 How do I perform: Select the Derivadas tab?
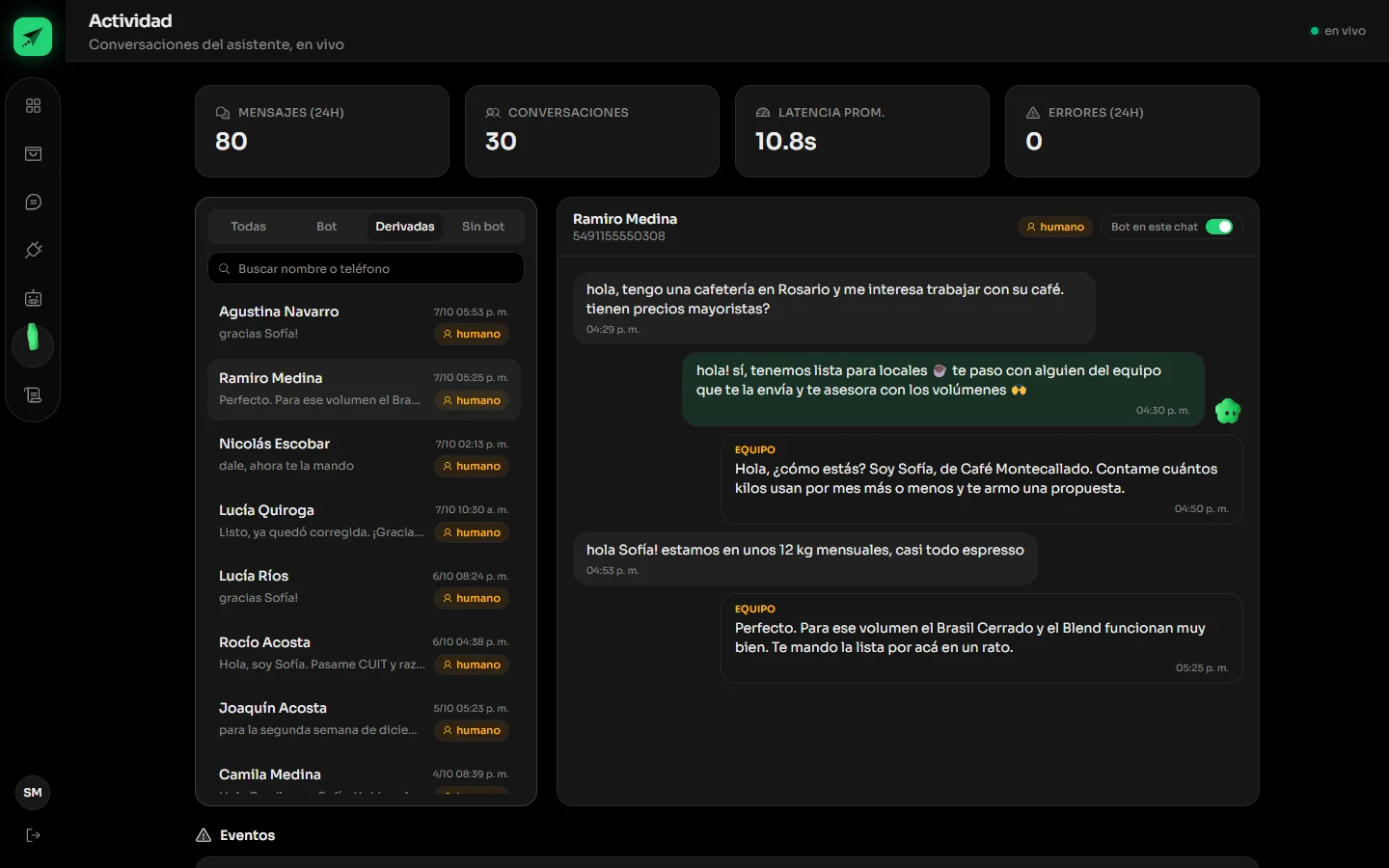405,227
